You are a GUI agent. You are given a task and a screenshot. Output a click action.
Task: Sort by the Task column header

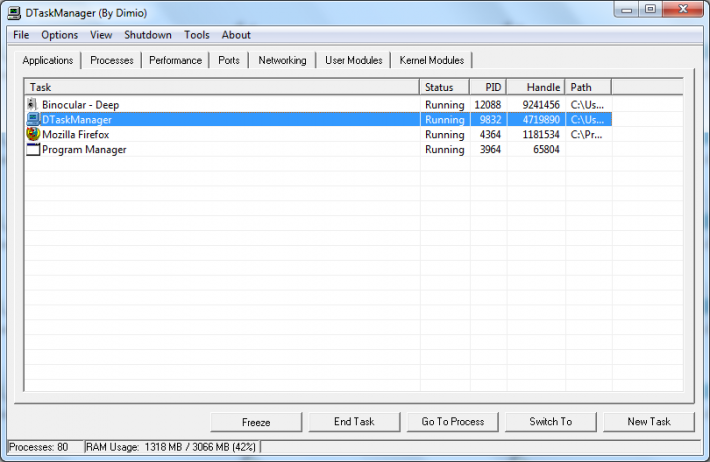tap(222, 87)
